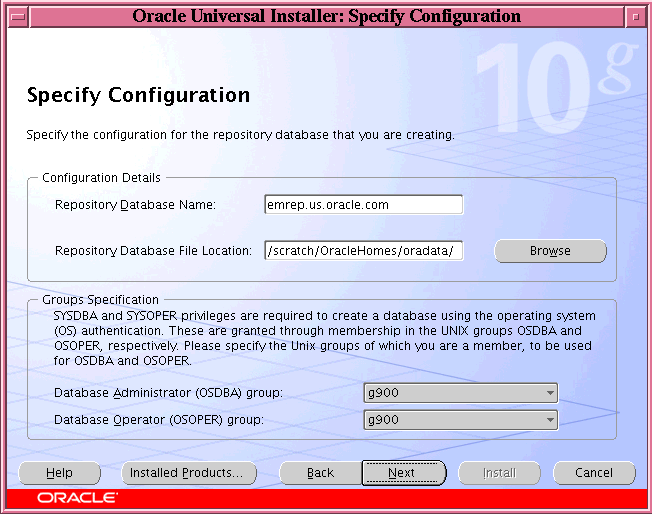The width and height of the screenshot is (652, 514).
Task: Proceed with the Next button
Action: tap(403, 473)
